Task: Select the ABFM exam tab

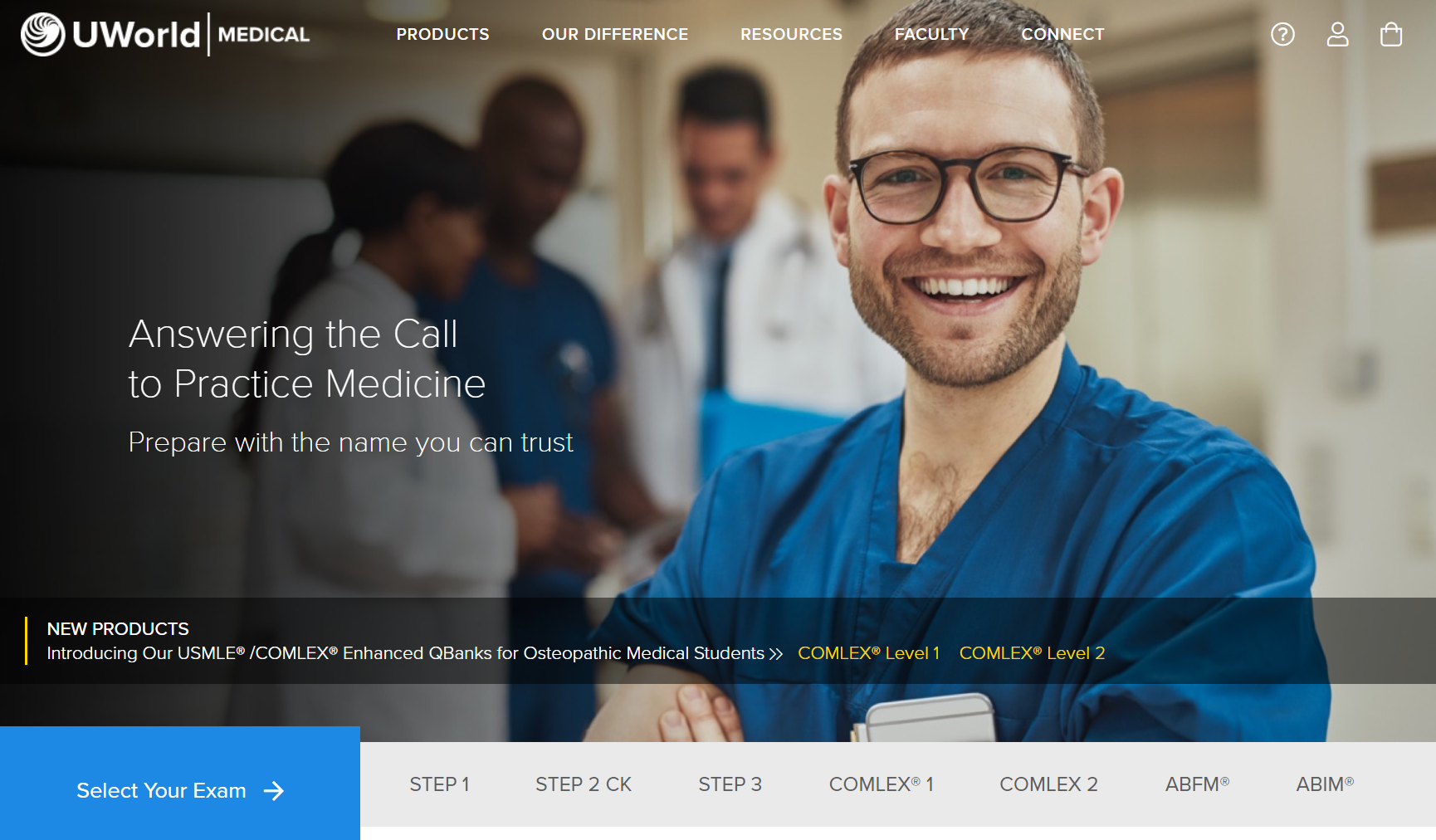Action: click(x=1197, y=784)
